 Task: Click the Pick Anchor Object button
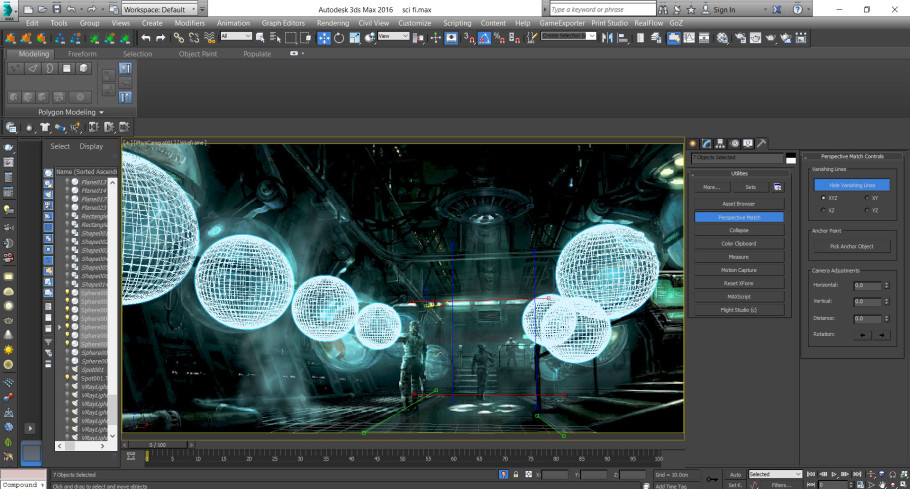[x=851, y=247]
